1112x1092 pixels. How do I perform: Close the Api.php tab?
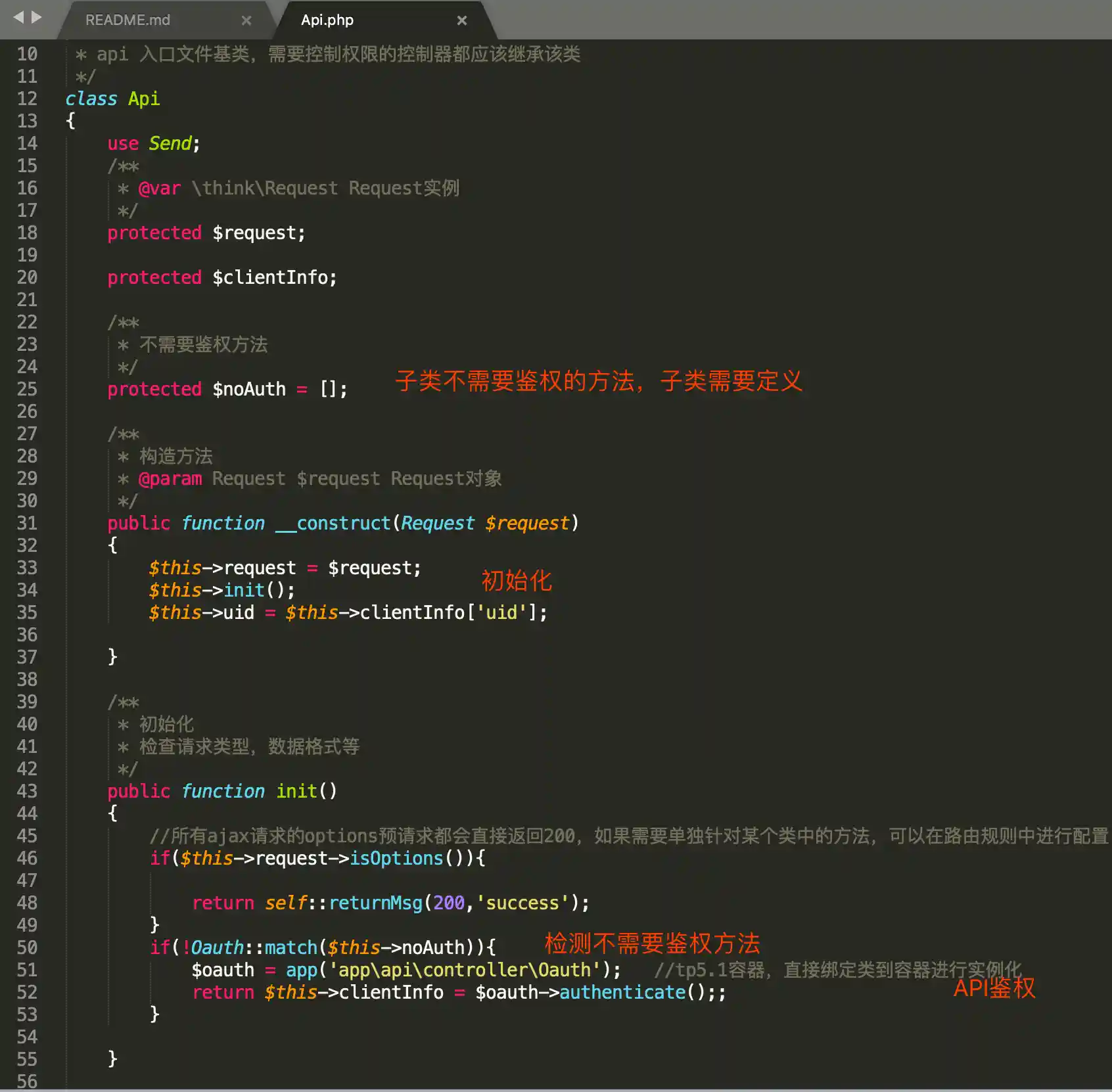[x=462, y=20]
